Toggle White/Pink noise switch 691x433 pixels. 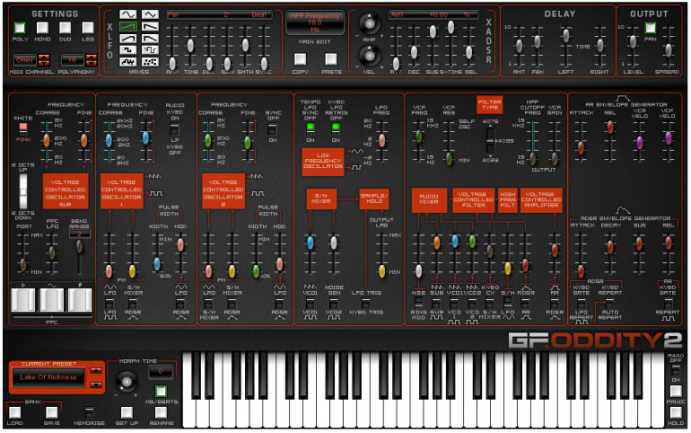(23, 127)
